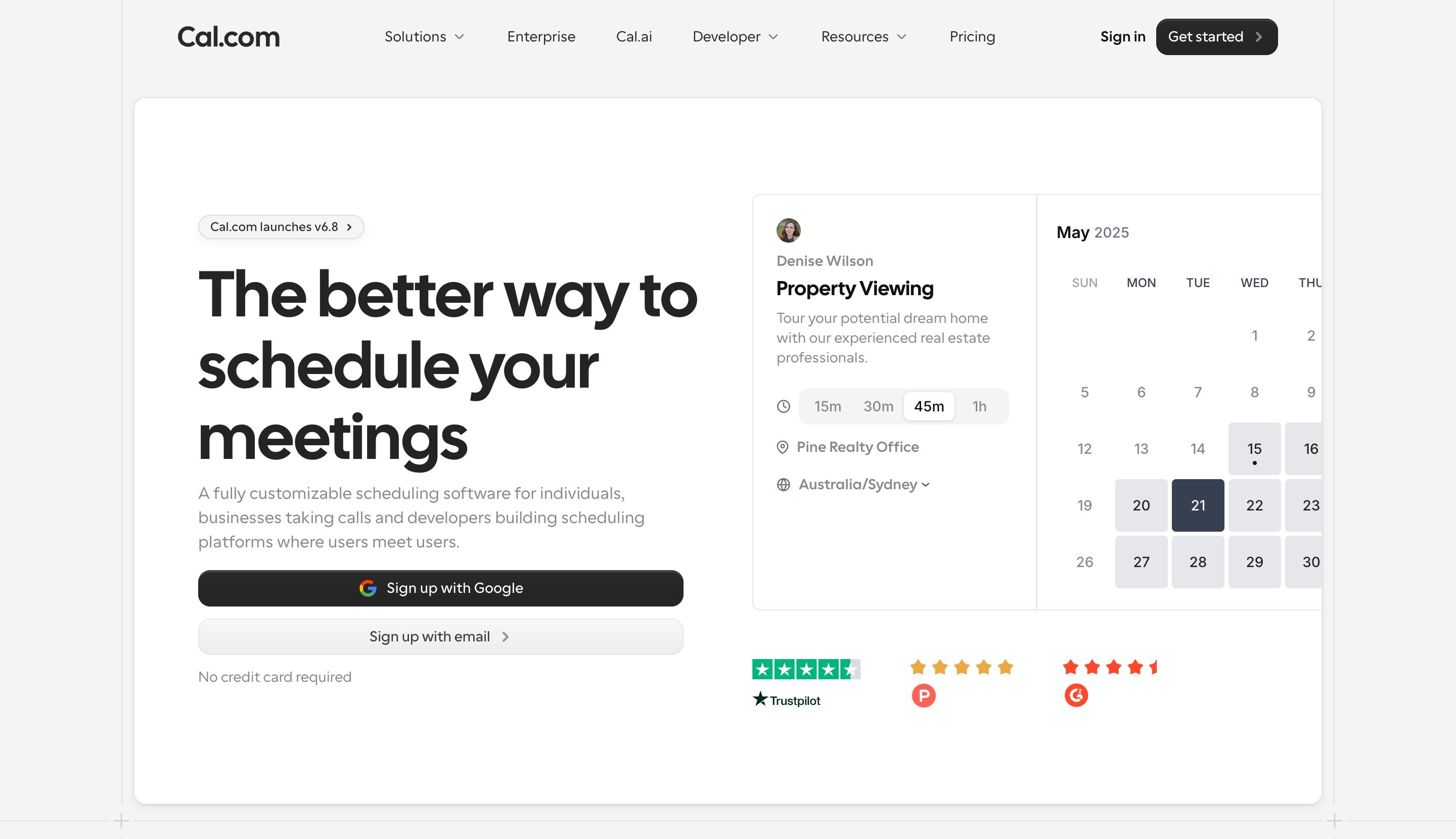Viewport: 1456px width, 839px height.
Task: Click Sign in
Action: [1123, 37]
